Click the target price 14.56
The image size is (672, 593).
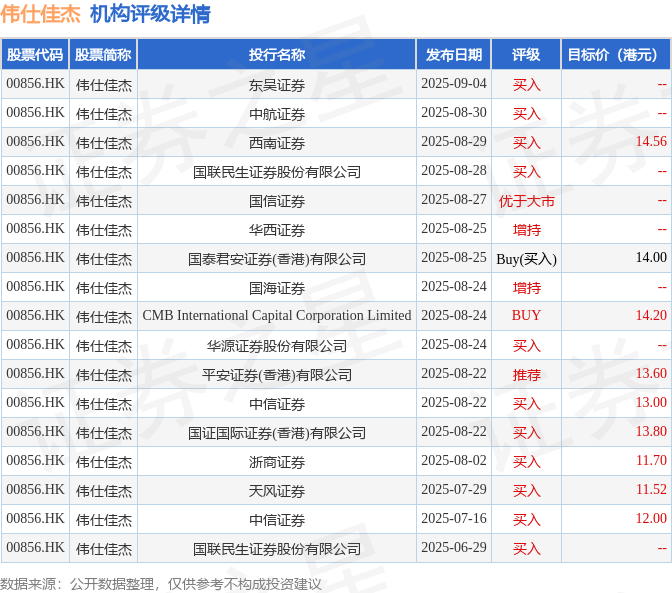(651, 141)
